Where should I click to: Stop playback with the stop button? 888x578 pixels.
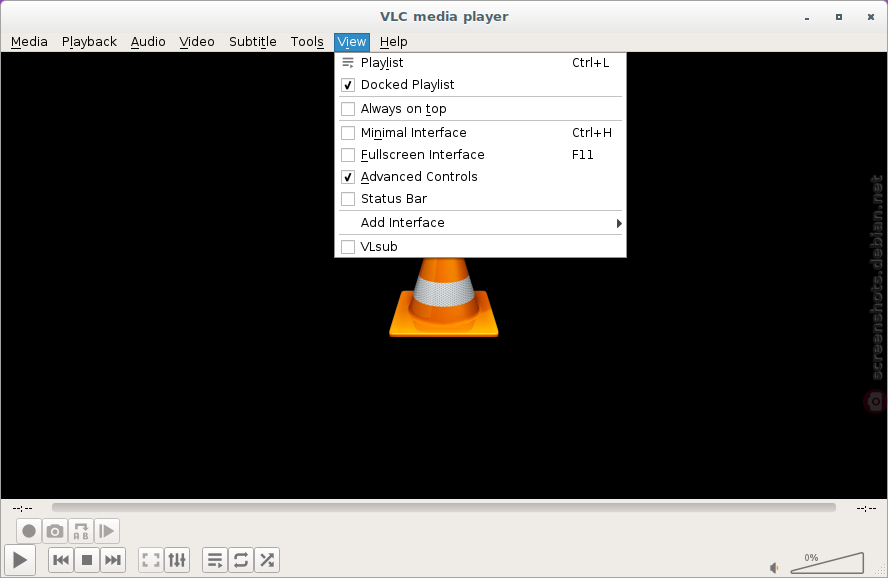(87, 560)
